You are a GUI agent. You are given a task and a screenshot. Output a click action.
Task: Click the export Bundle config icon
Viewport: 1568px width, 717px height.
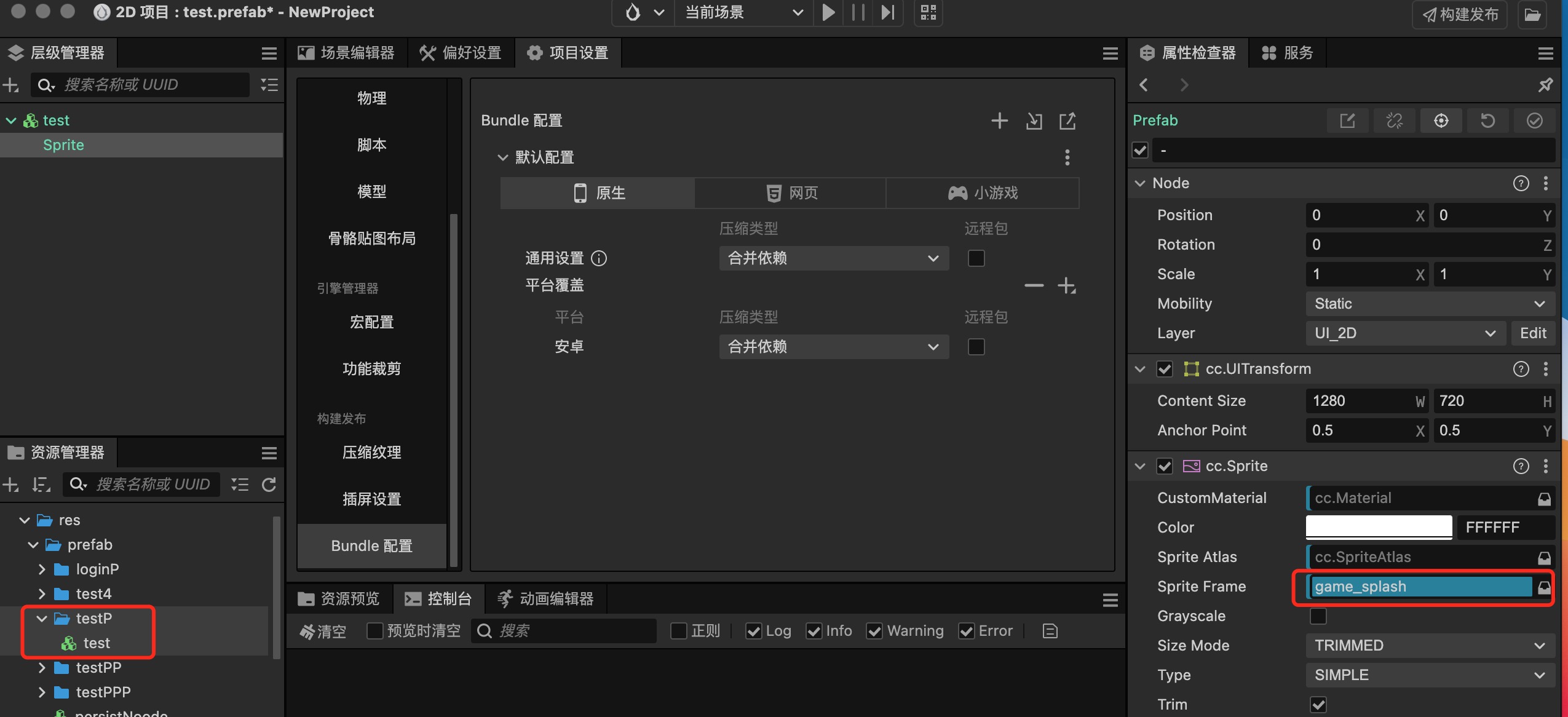tap(1067, 121)
